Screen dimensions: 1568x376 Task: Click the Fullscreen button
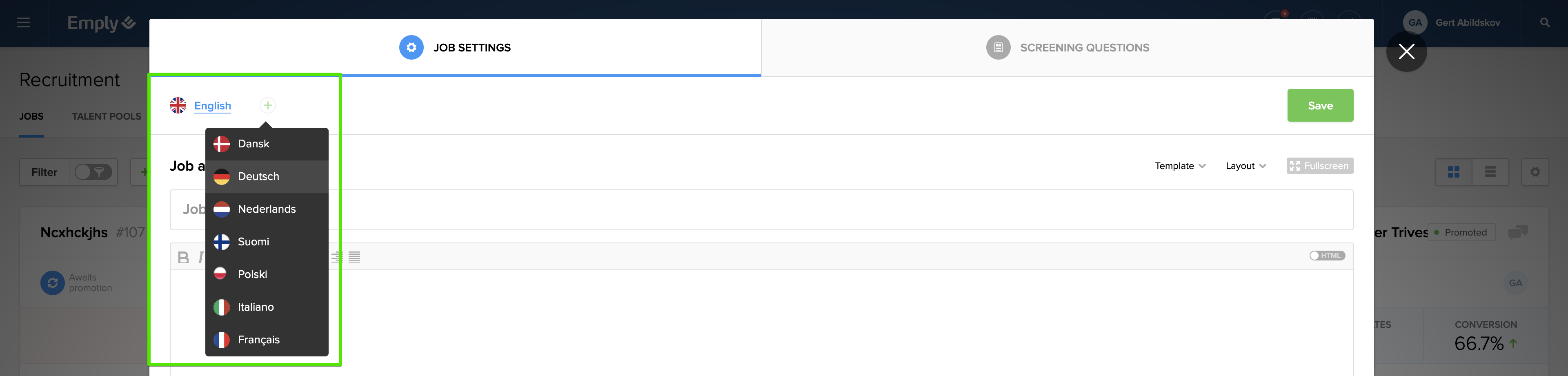(x=1320, y=166)
